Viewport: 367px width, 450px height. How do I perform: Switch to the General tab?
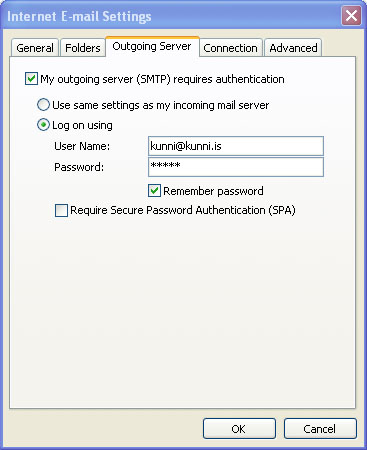35,48
